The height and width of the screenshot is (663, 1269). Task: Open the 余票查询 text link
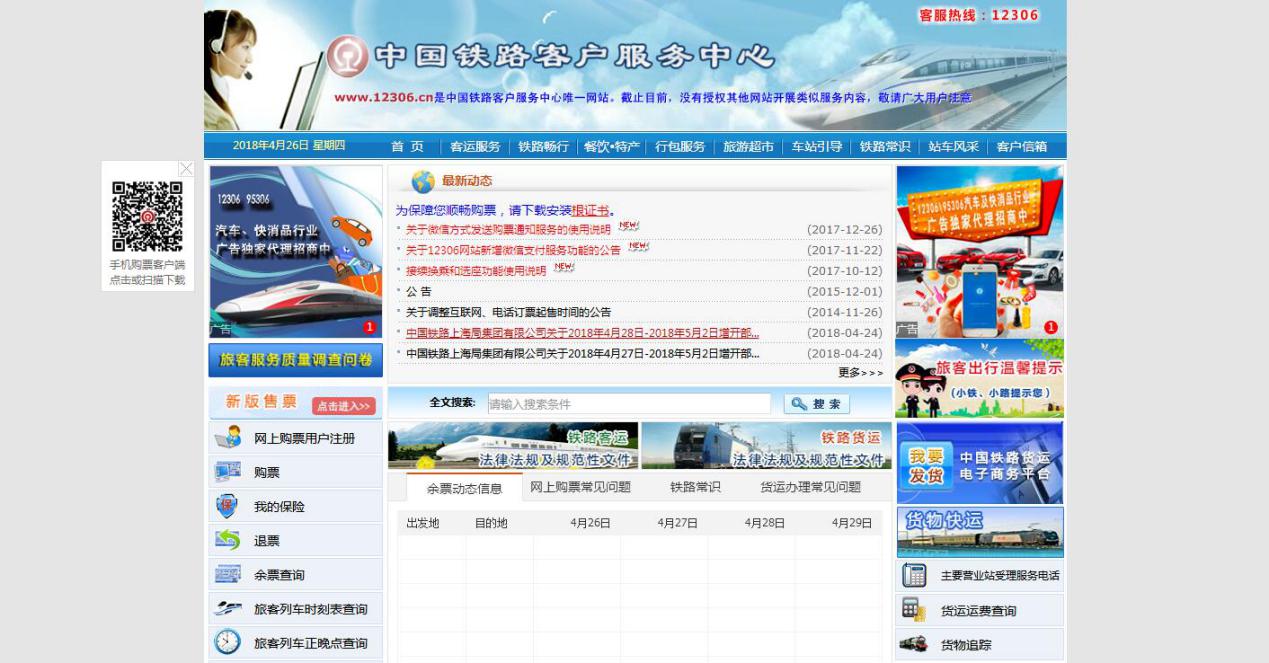(279, 575)
